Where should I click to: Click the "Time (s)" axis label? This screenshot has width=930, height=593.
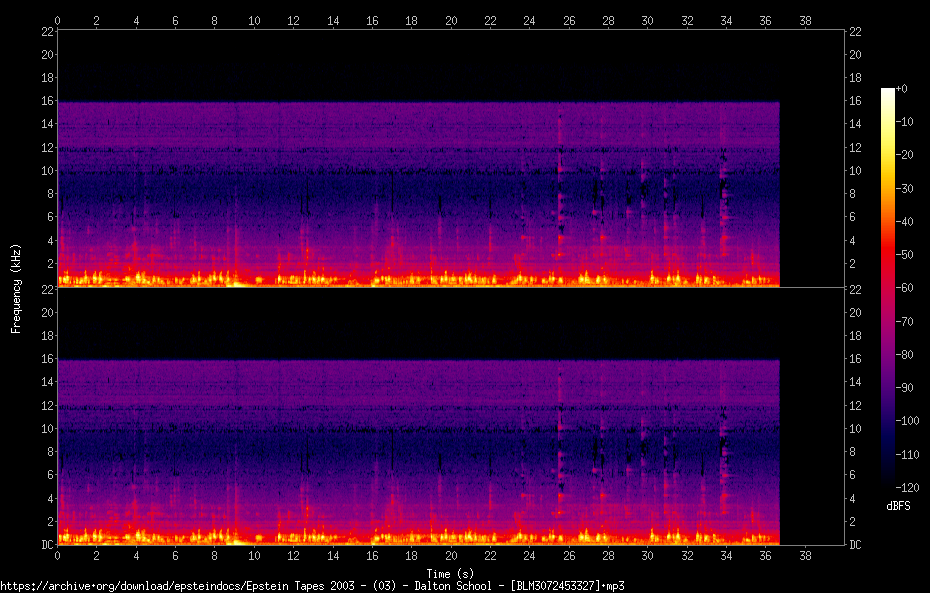coord(450,573)
